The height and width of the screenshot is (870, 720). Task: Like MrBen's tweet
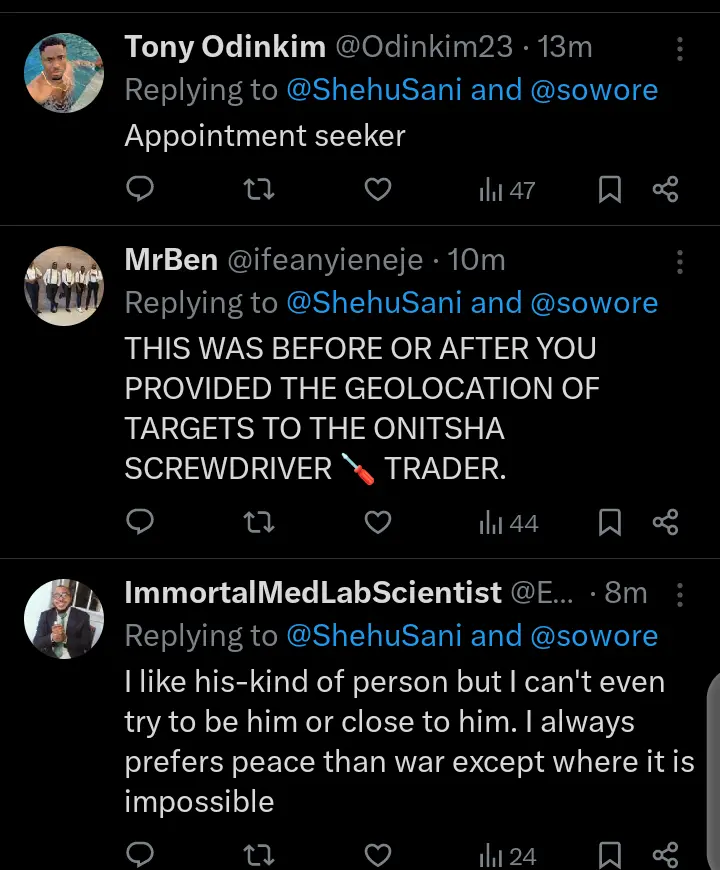pos(377,521)
